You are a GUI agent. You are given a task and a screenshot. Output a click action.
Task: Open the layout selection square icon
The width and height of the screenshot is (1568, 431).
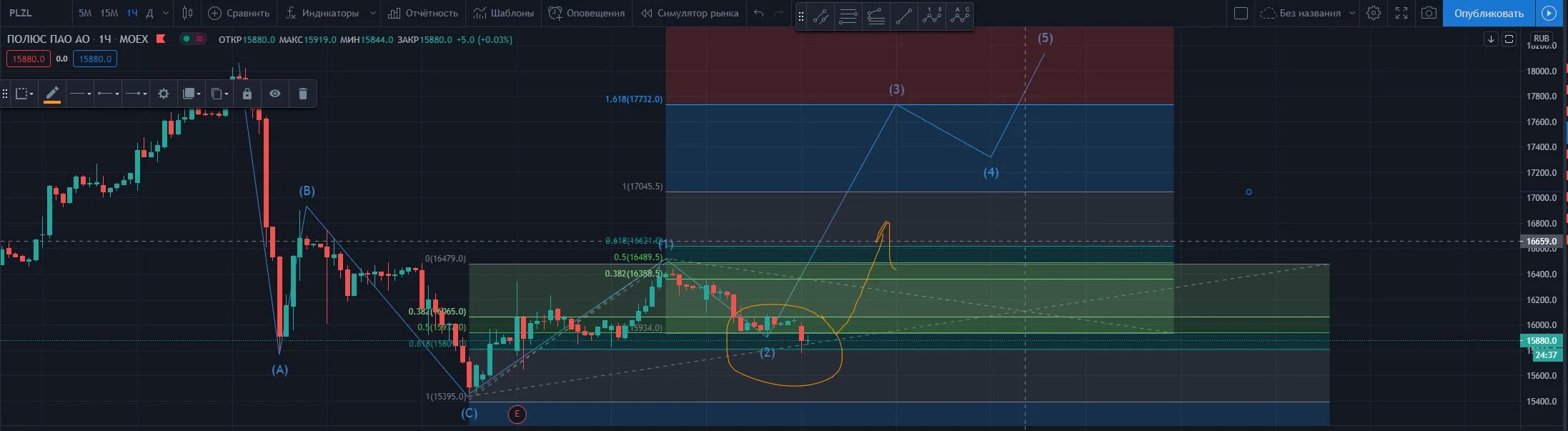pos(1241,13)
